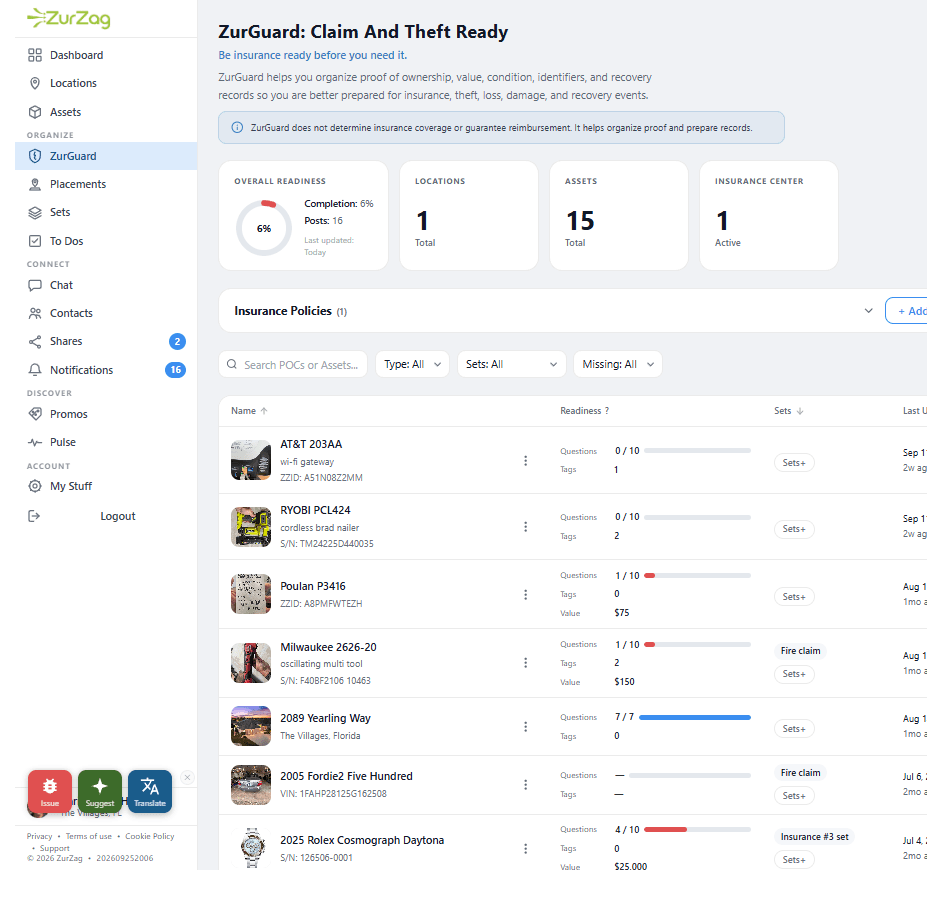The width and height of the screenshot is (927, 916).
Task: Click Insurance #3 set tag on Rolex
Action: 814,837
